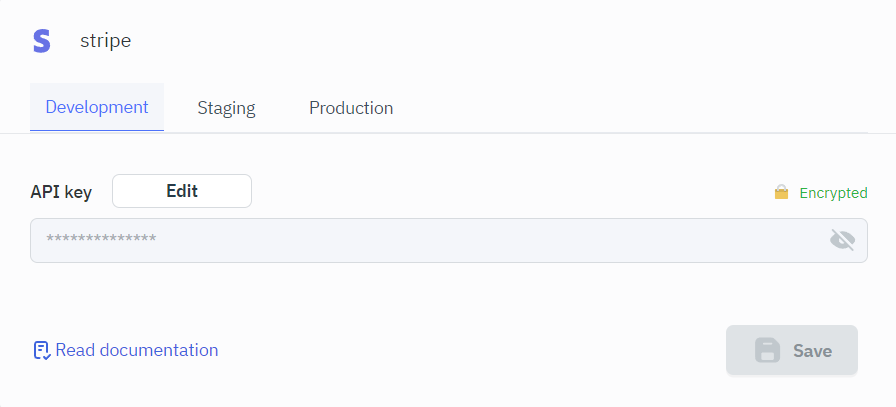Open the Staging tab
The height and width of the screenshot is (407, 896).
coord(226,108)
